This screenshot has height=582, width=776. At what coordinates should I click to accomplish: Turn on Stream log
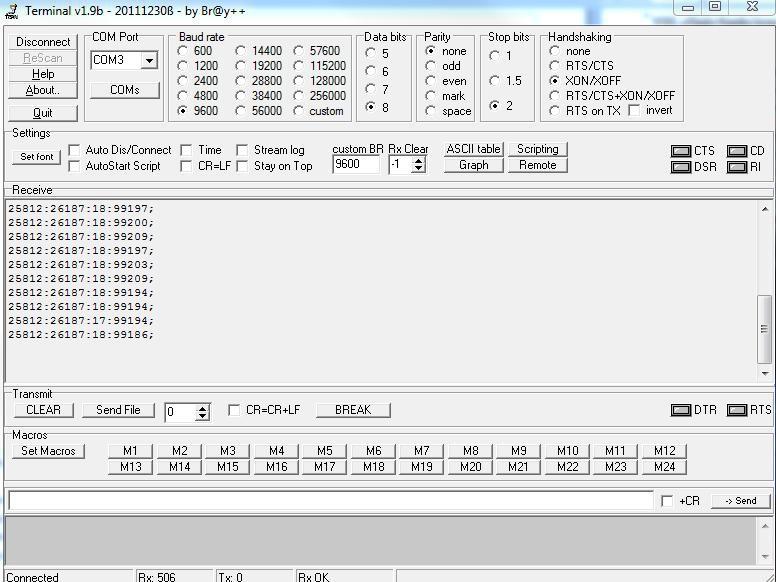click(x=242, y=150)
